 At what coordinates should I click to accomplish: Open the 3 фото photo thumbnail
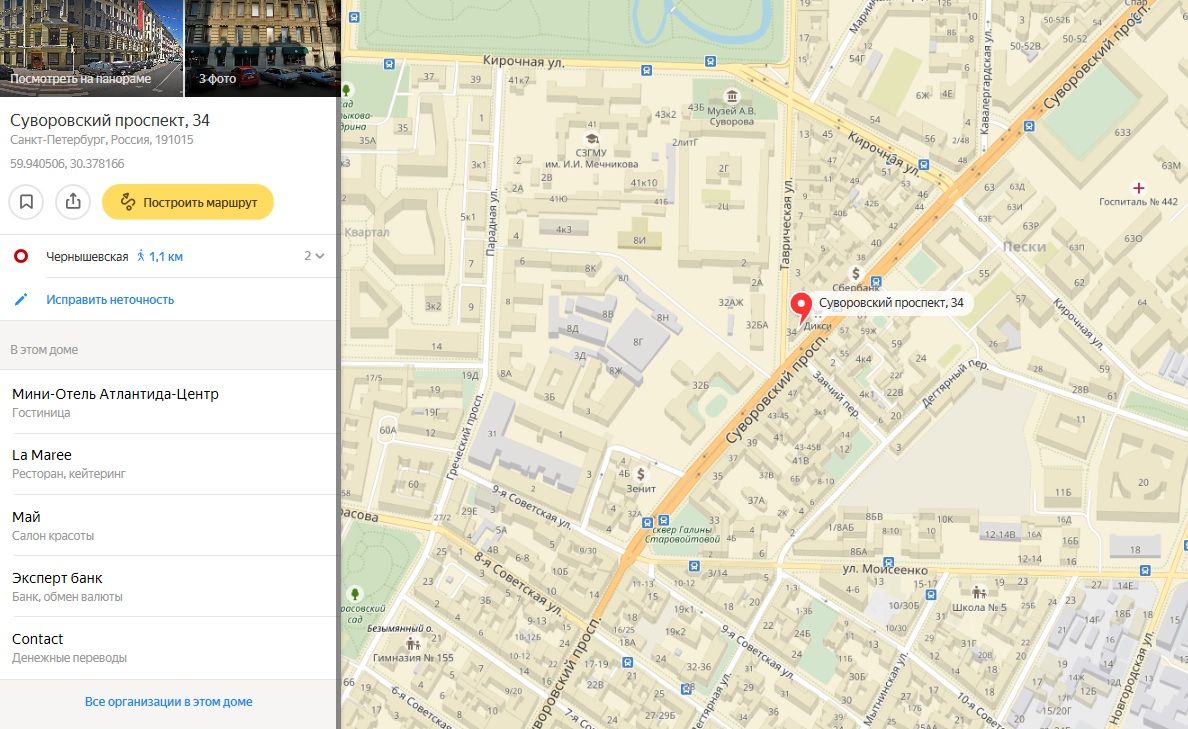click(262, 48)
